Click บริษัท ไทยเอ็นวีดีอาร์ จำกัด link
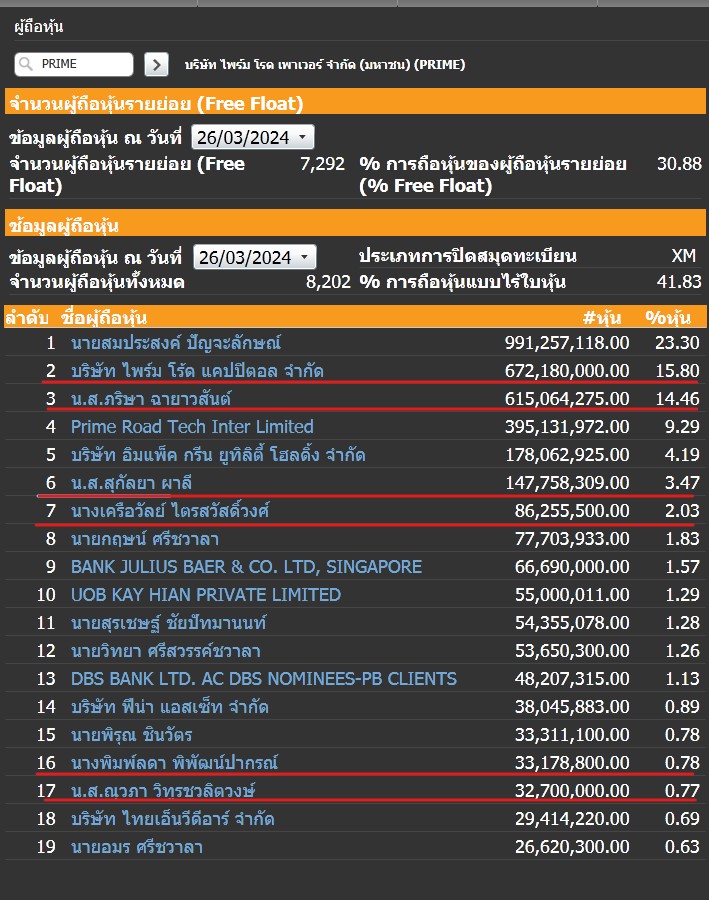709x900 pixels. [172, 819]
